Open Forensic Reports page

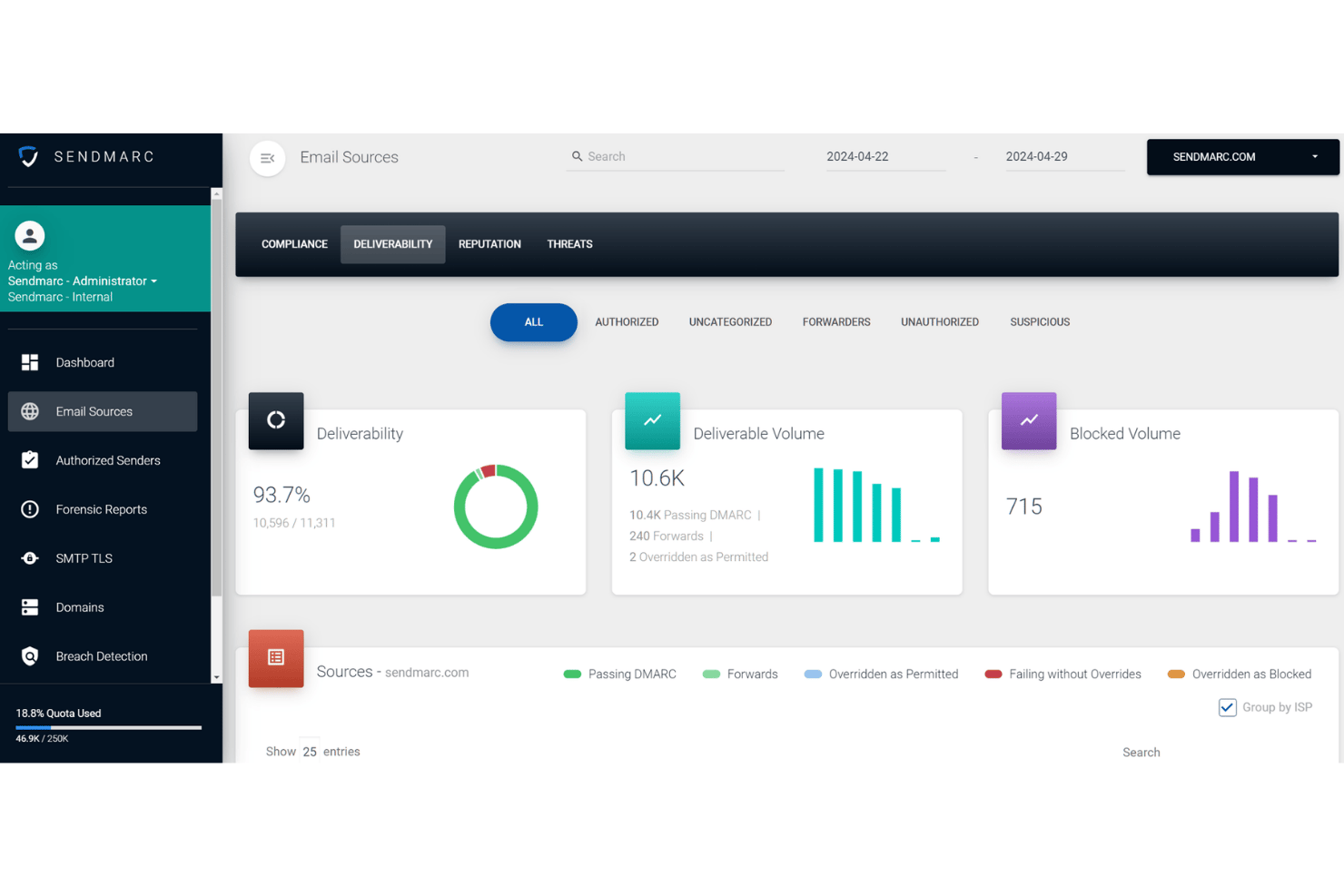coord(103,509)
